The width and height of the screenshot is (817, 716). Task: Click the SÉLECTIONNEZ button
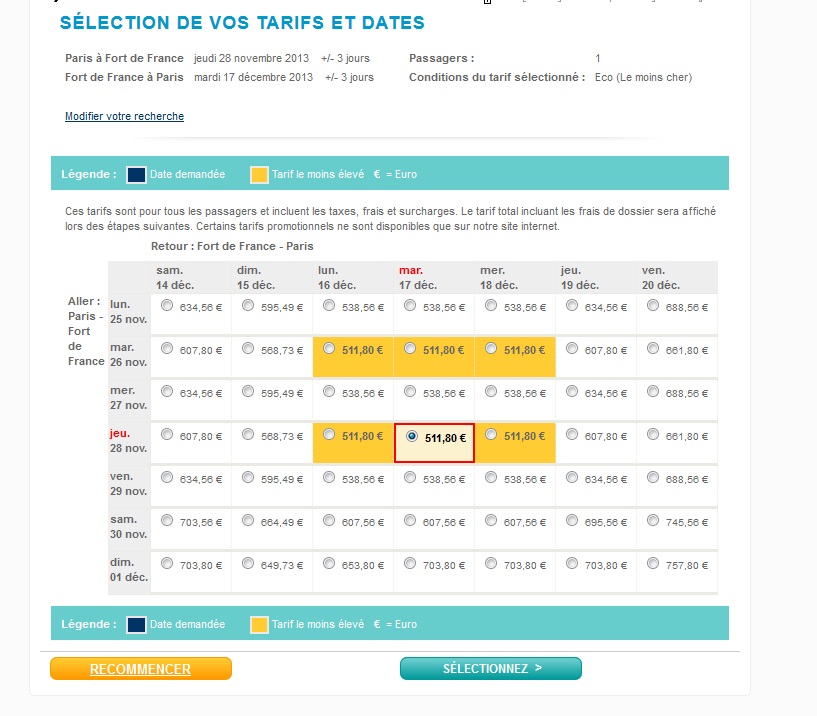(491, 669)
